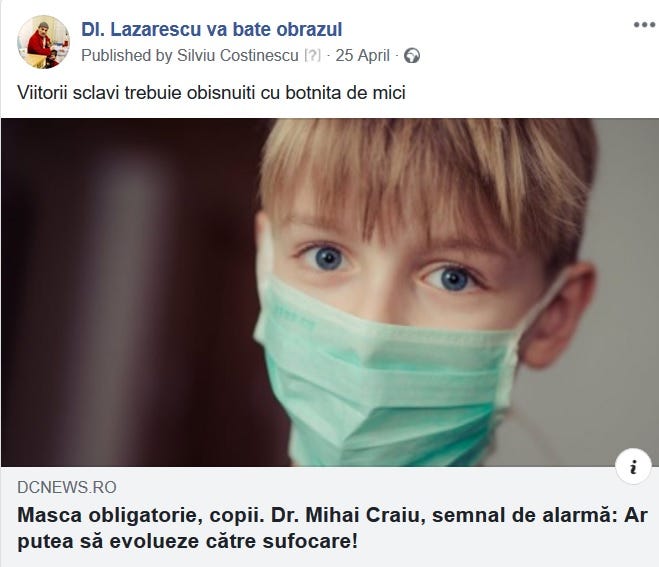Click the 'Published by' label text
659x567 pixels.
click(x=127, y=56)
